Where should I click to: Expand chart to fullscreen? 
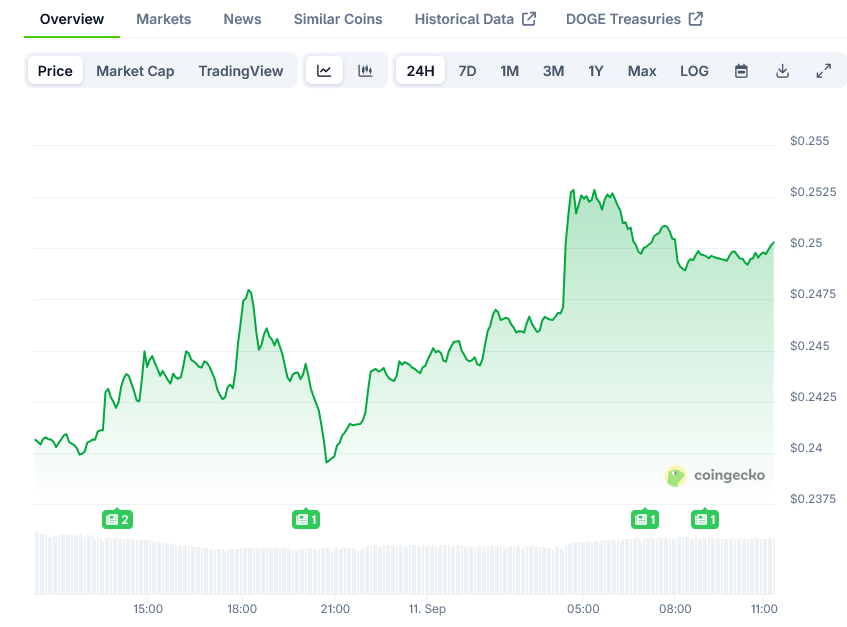[823, 71]
